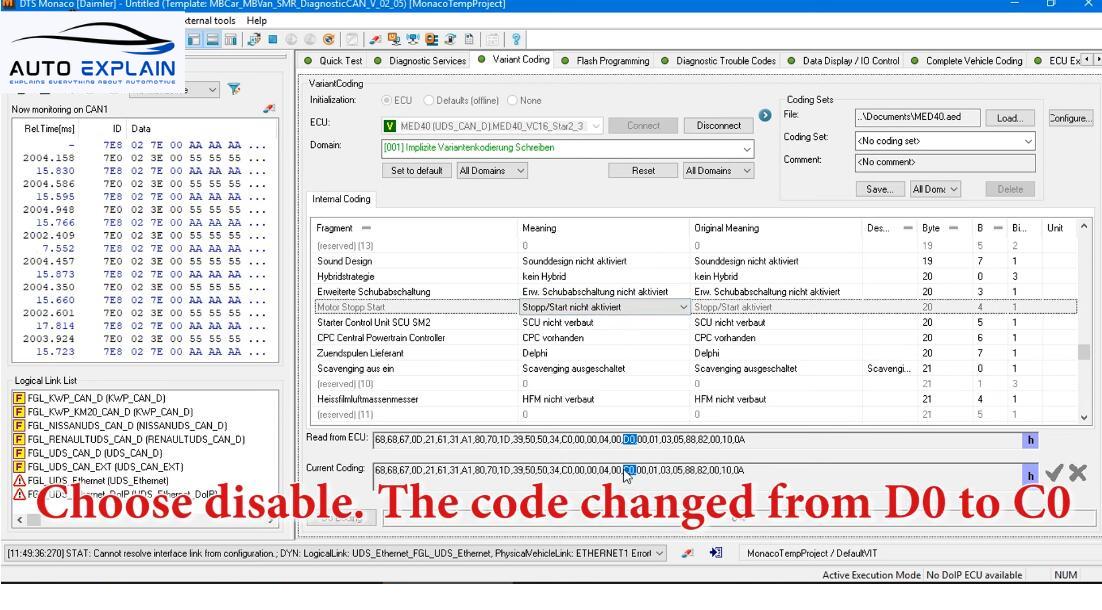Click the F icon of FGL_UDS_CAN_D link

pyautogui.click(x=19, y=453)
